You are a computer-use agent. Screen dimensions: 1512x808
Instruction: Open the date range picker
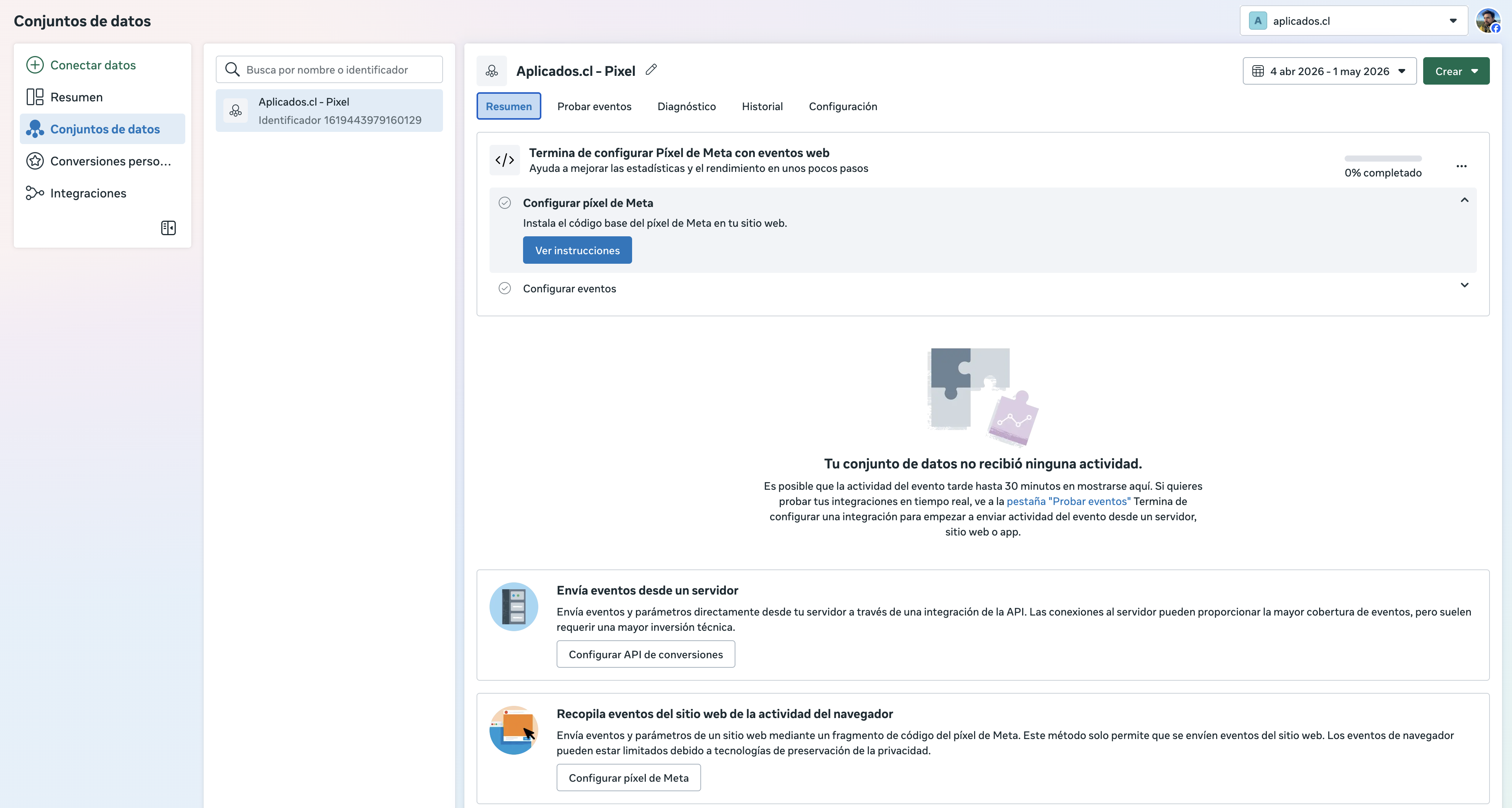(x=1329, y=71)
